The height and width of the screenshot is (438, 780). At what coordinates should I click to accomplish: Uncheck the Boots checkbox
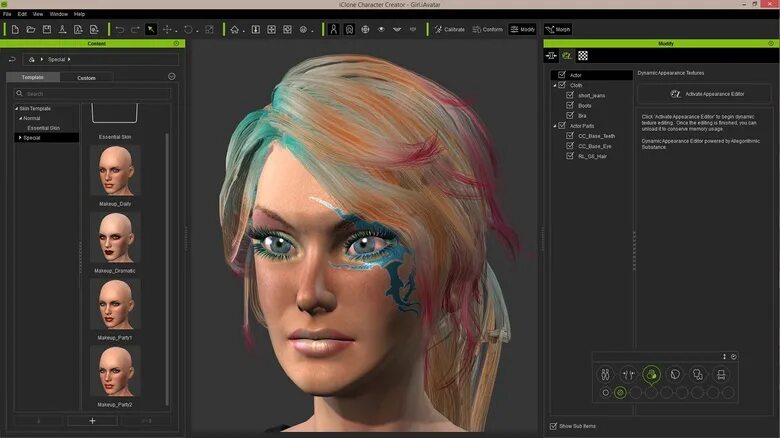[x=570, y=105]
